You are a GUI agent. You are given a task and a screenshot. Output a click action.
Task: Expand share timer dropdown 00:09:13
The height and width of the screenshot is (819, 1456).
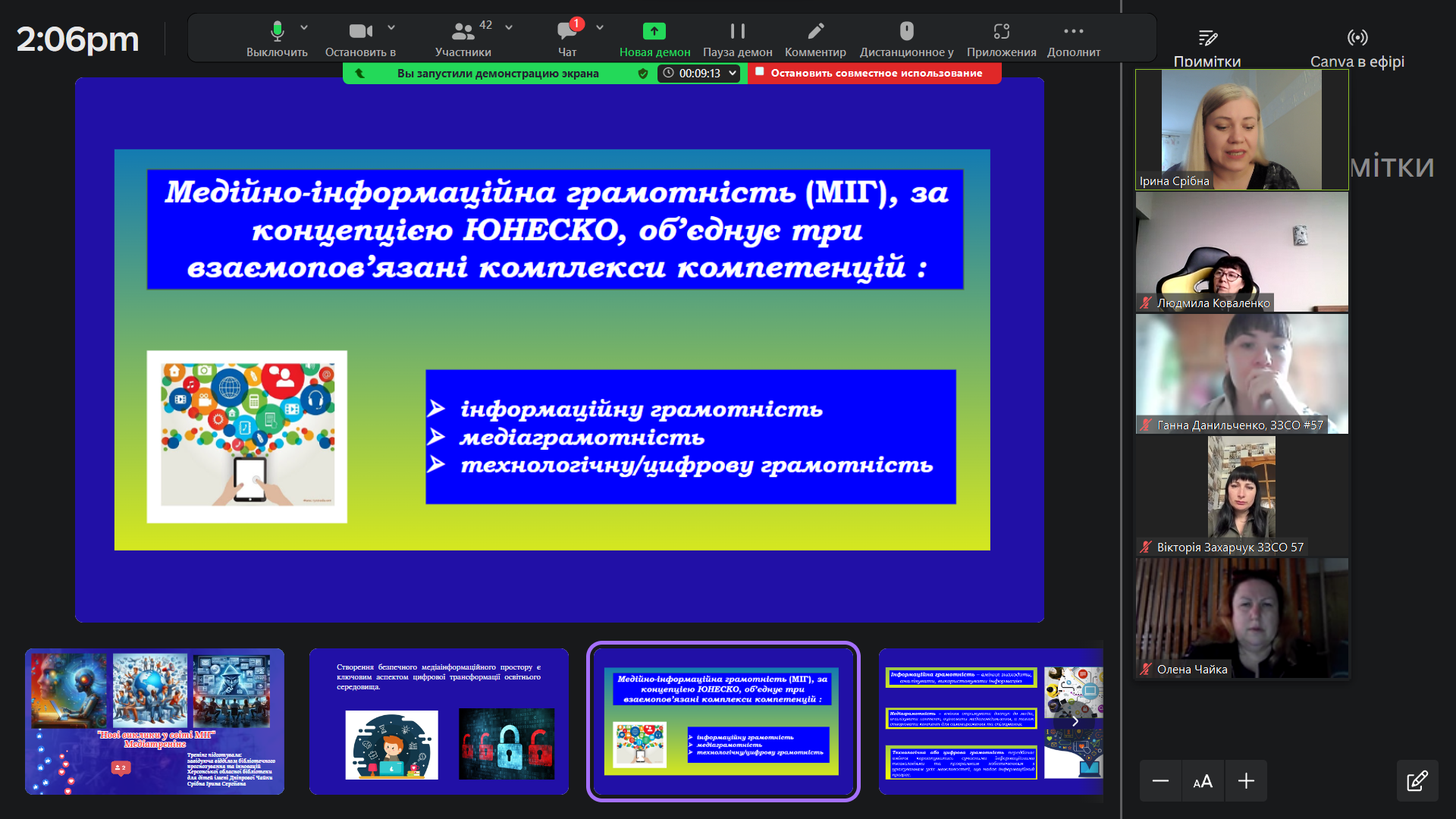click(x=733, y=73)
